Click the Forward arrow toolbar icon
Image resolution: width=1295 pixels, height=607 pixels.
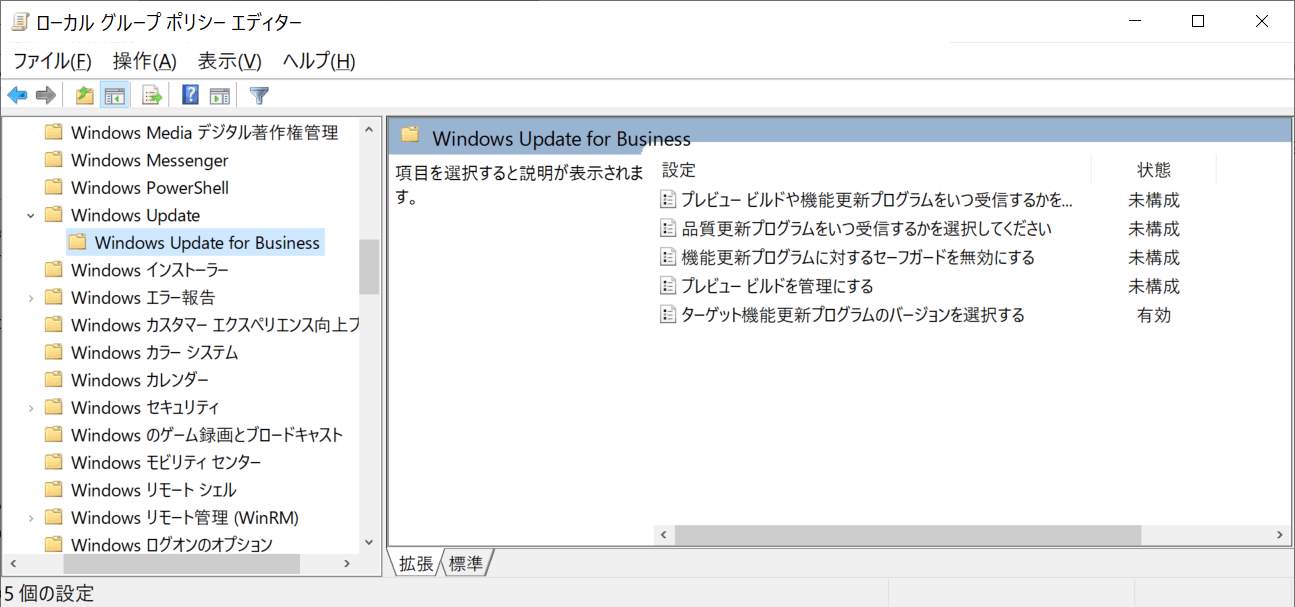pos(45,95)
